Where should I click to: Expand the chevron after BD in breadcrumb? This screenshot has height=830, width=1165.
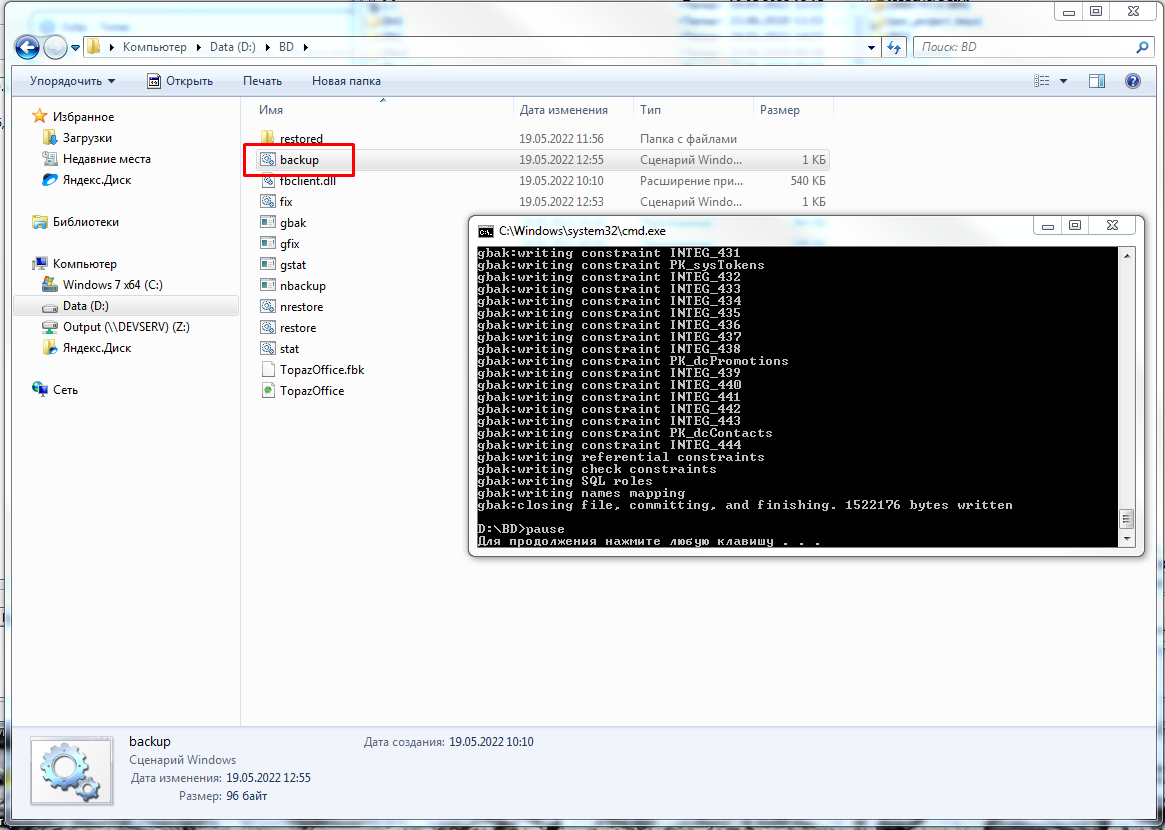(305, 47)
